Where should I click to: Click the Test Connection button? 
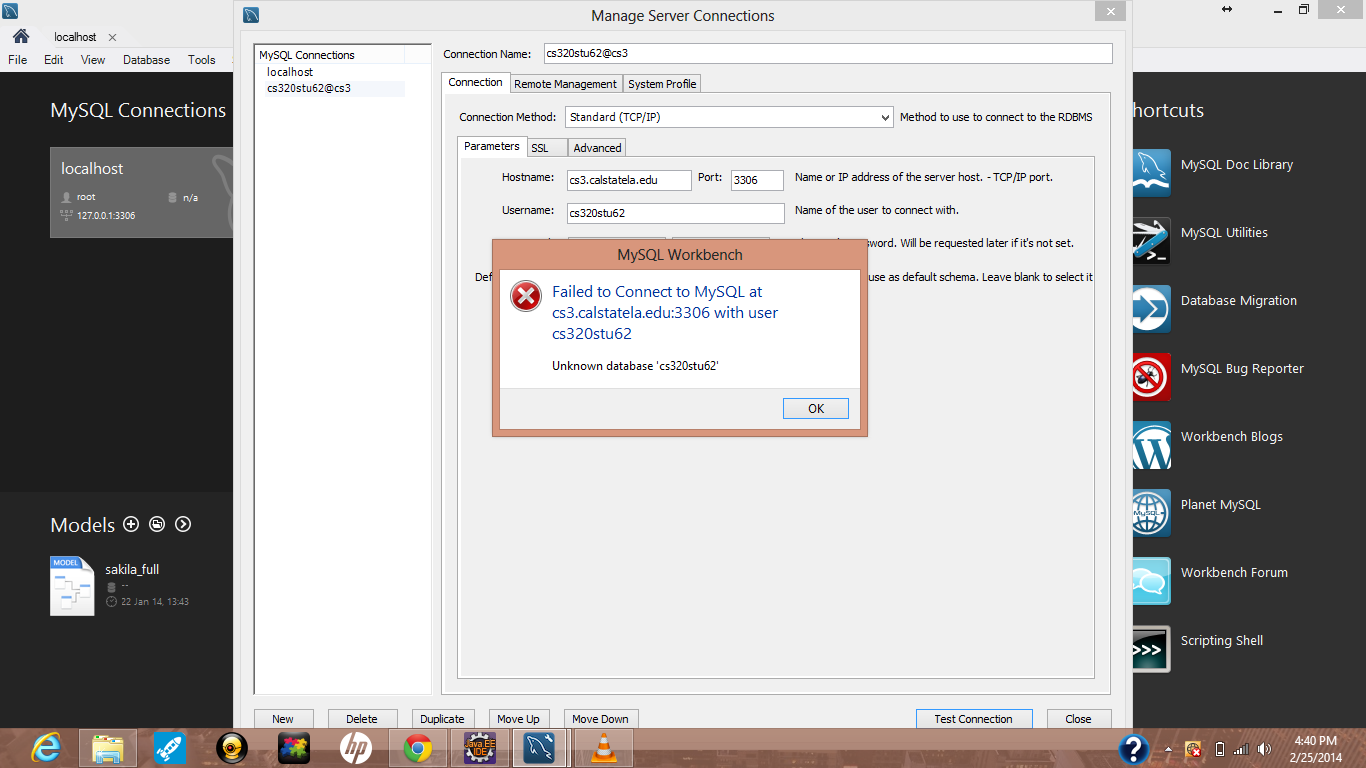coord(972,719)
